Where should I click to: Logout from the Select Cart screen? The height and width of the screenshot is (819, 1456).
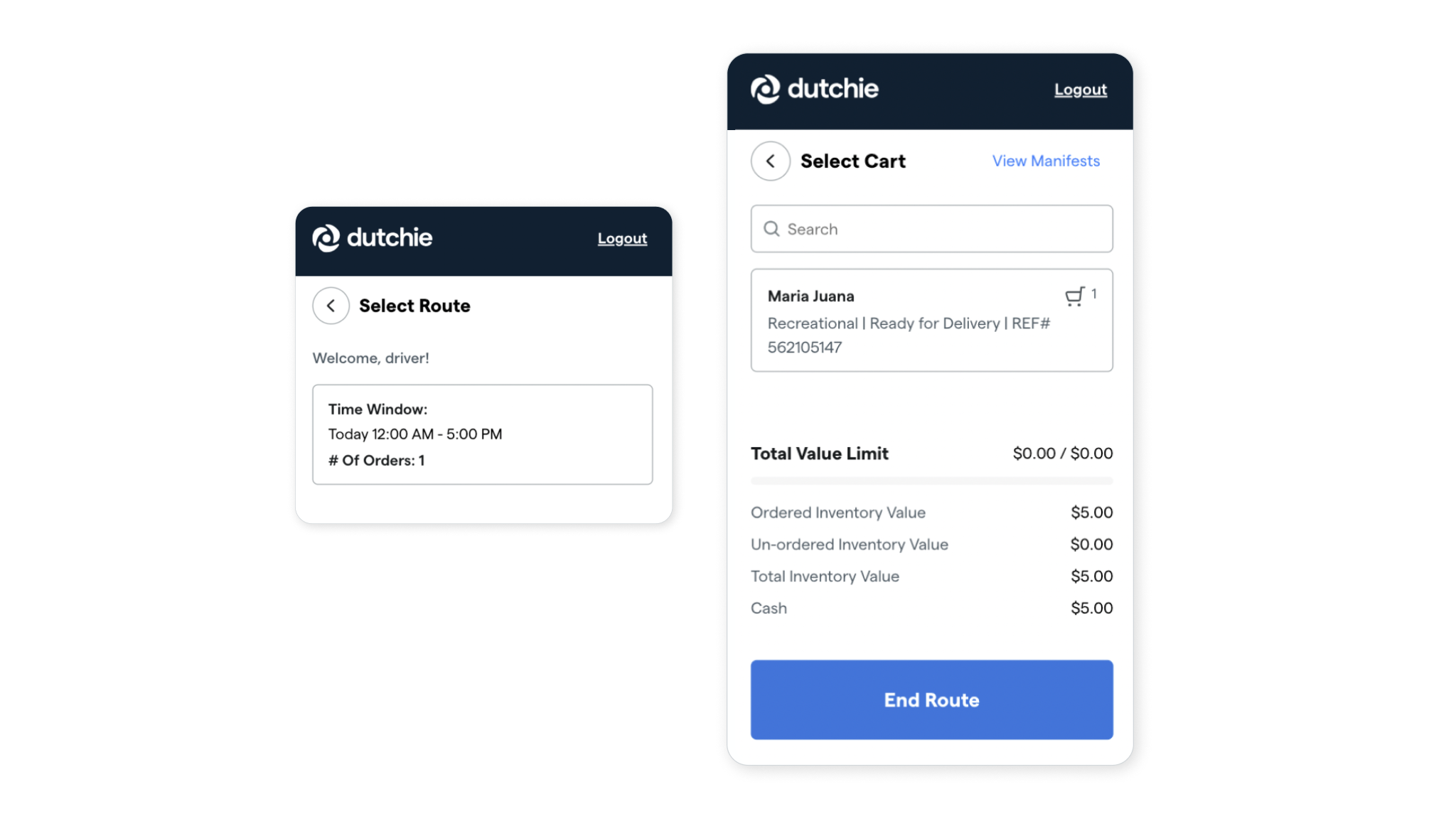point(1080,89)
